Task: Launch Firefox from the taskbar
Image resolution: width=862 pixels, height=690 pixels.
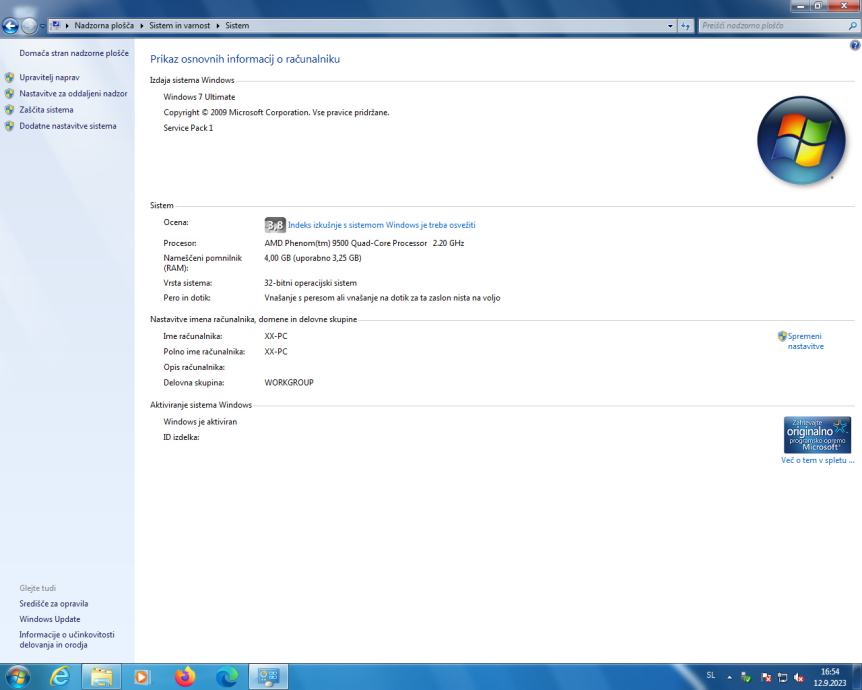Action: pyautogui.click(x=185, y=674)
